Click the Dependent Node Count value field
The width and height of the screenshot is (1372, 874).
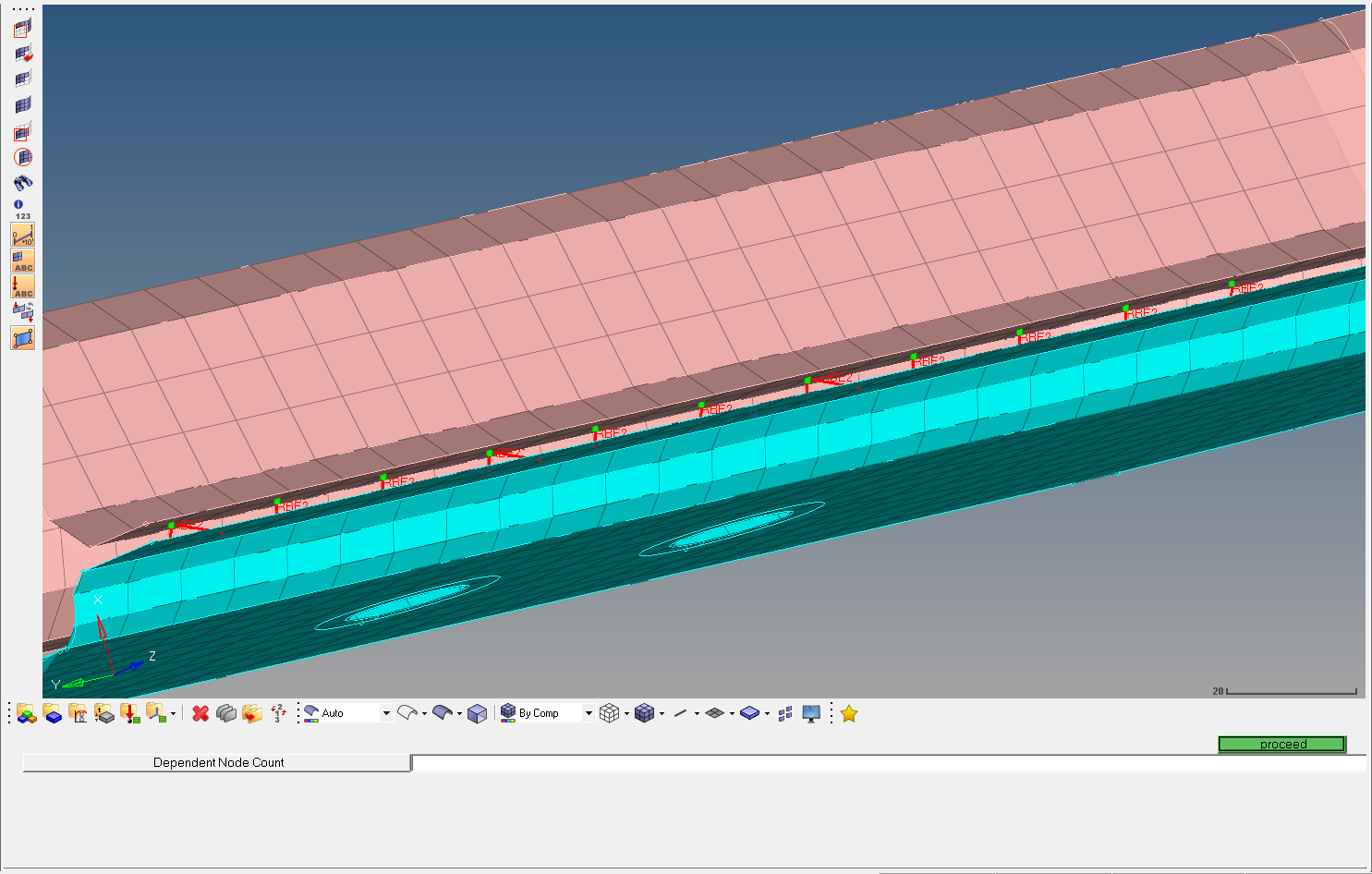[887, 762]
